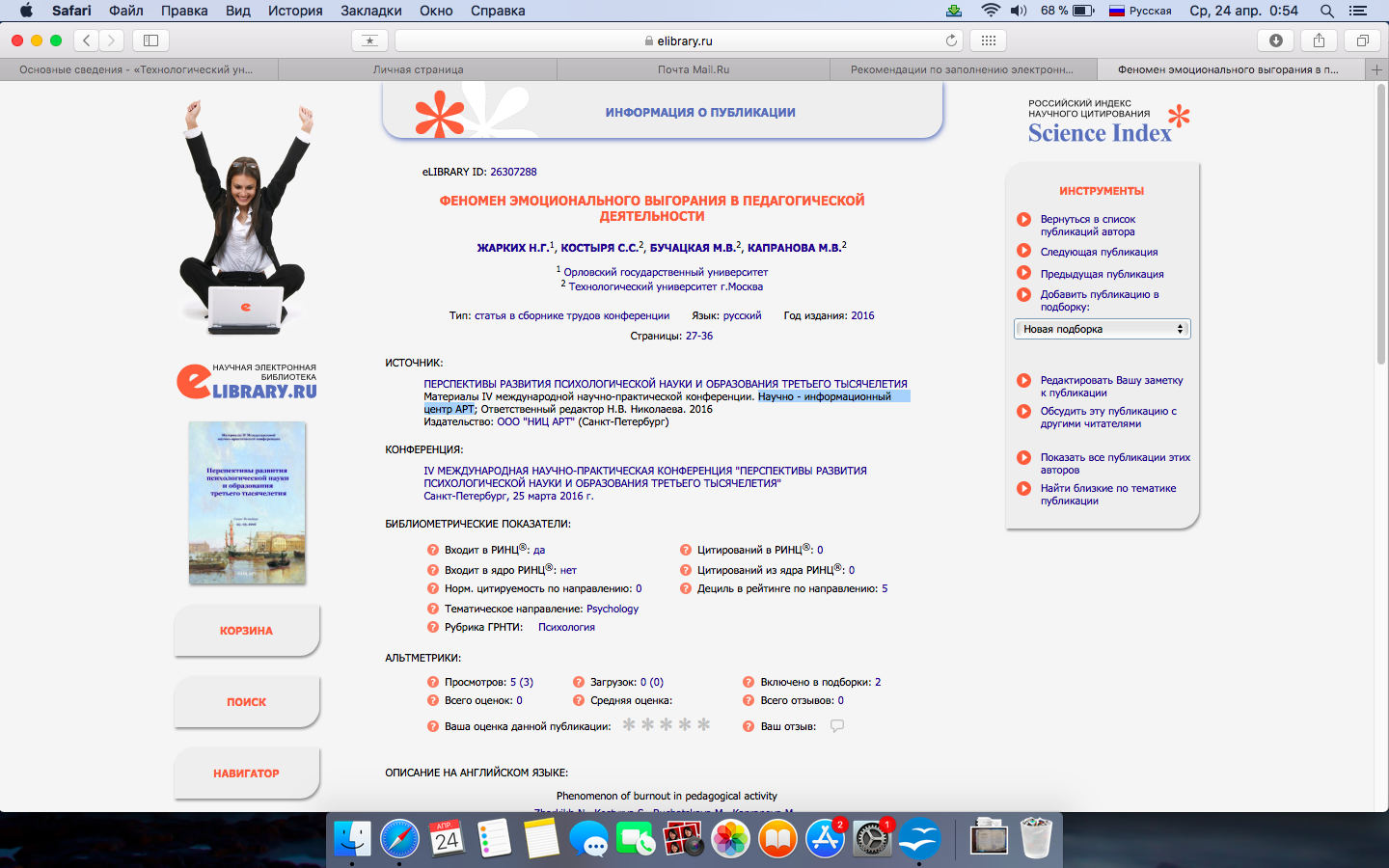Click the arrow bullet next to Предыдущая публикация
Screen dimensions: 1389x868
click(1024, 273)
